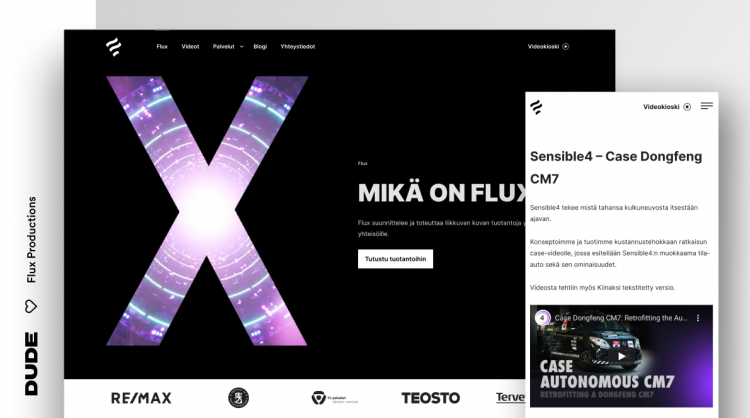Expand the Palvelut dropdown chevron
750x418 pixels.
tap(242, 47)
